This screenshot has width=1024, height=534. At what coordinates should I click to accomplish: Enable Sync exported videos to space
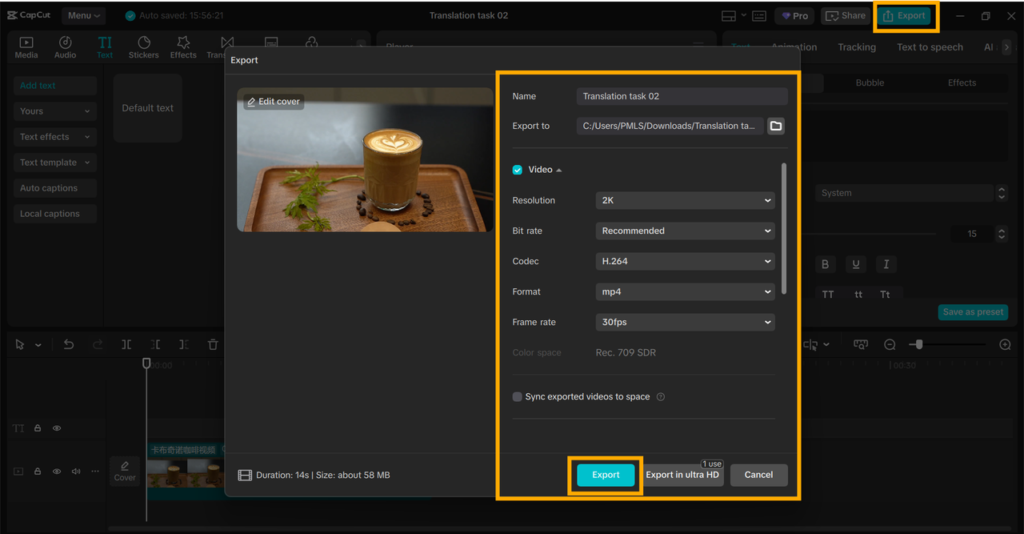(517, 397)
